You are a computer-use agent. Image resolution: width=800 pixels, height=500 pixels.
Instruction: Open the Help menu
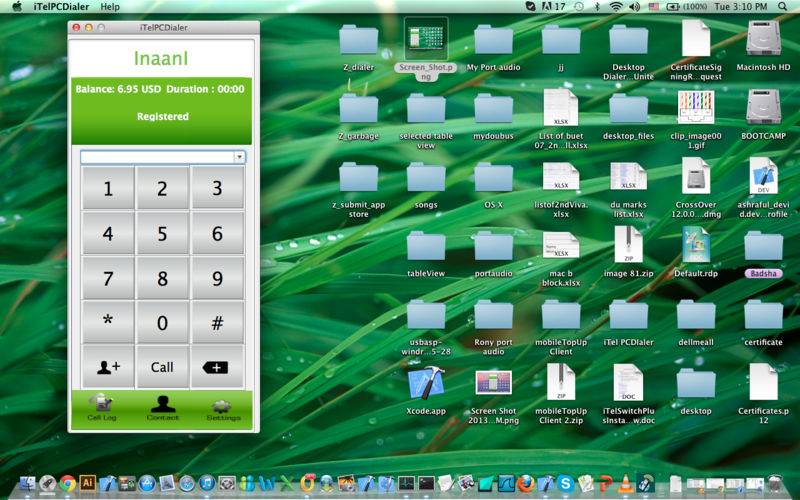click(110, 7)
